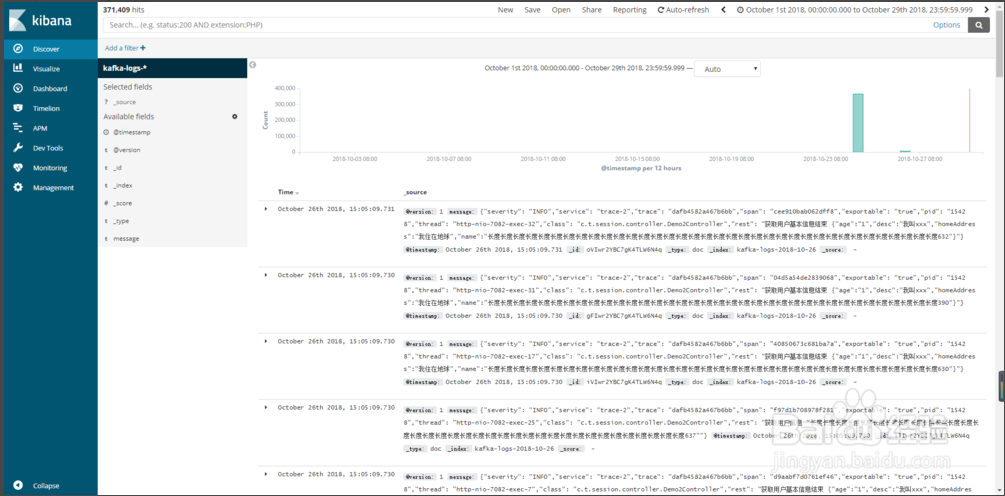Click the Auto-refresh option
The height and width of the screenshot is (496, 1005).
[683, 10]
